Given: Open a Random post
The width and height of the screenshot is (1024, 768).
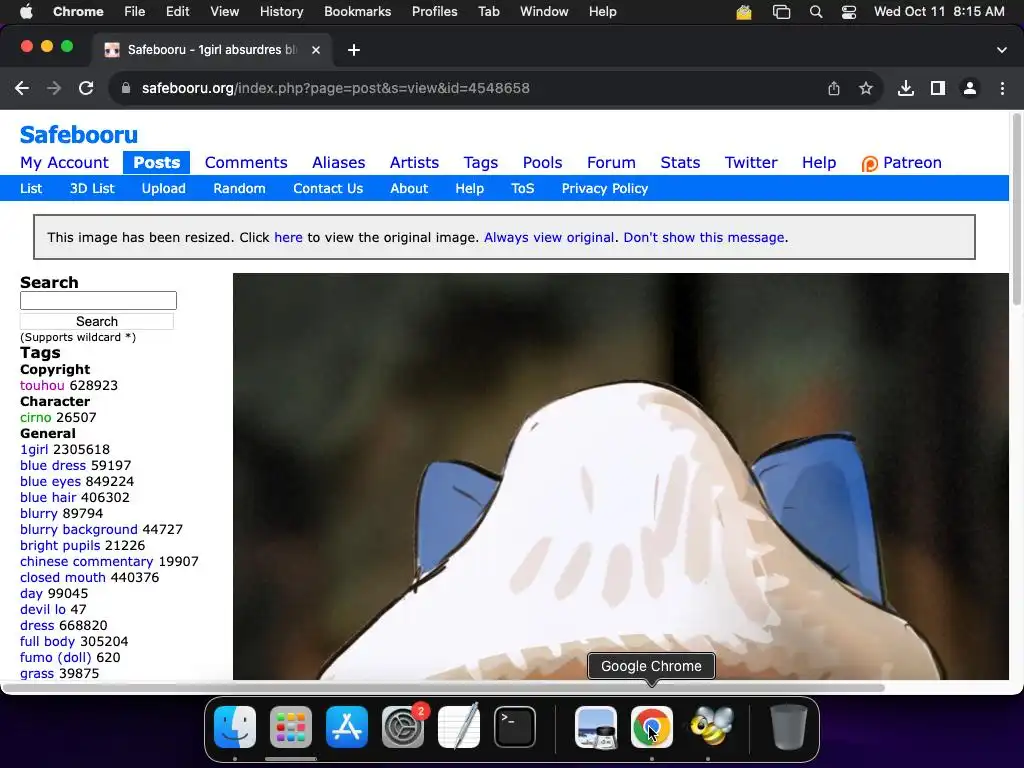Looking at the screenshot, I should click(x=239, y=189).
